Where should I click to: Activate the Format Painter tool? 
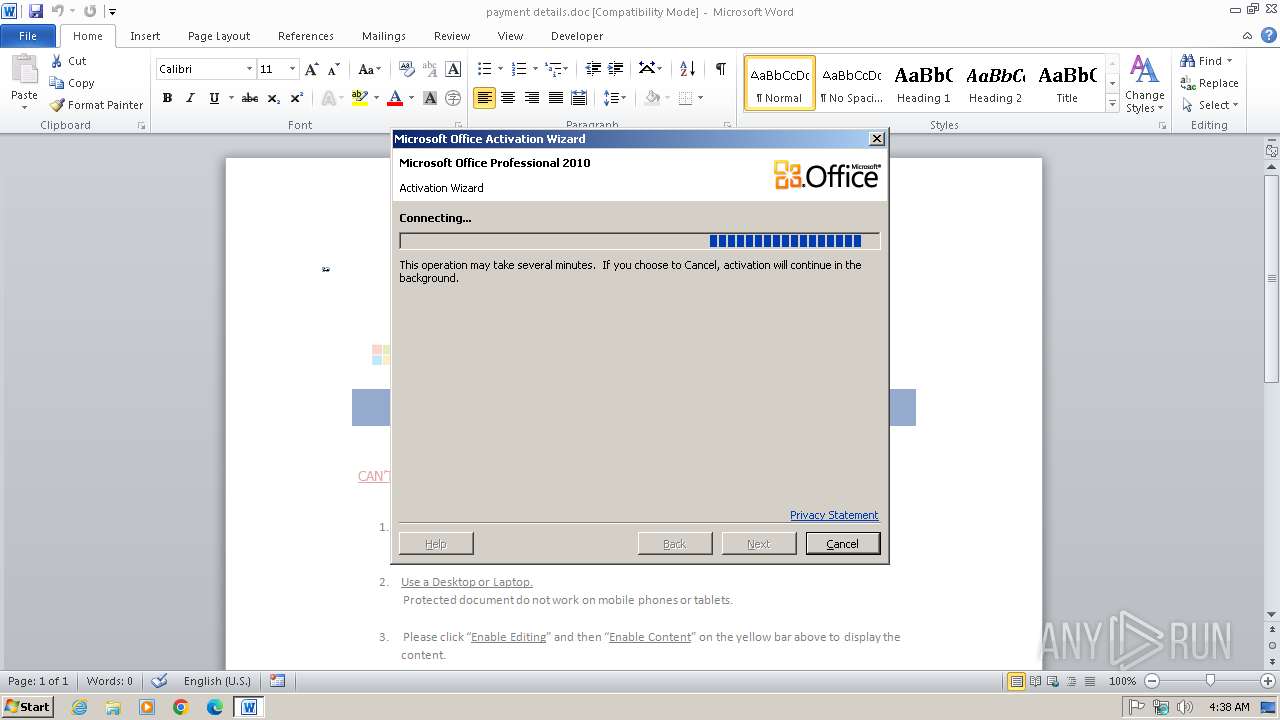point(97,105)
